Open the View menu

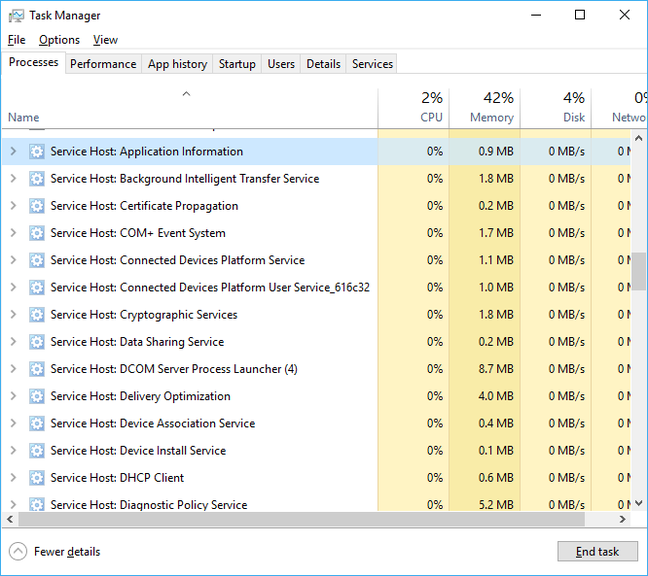click(x=105, y=40)
